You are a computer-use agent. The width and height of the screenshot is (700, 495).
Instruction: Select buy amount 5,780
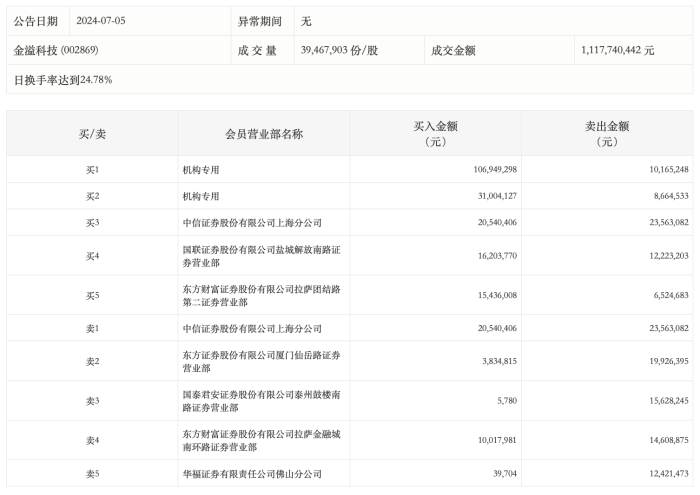point(507,401)
